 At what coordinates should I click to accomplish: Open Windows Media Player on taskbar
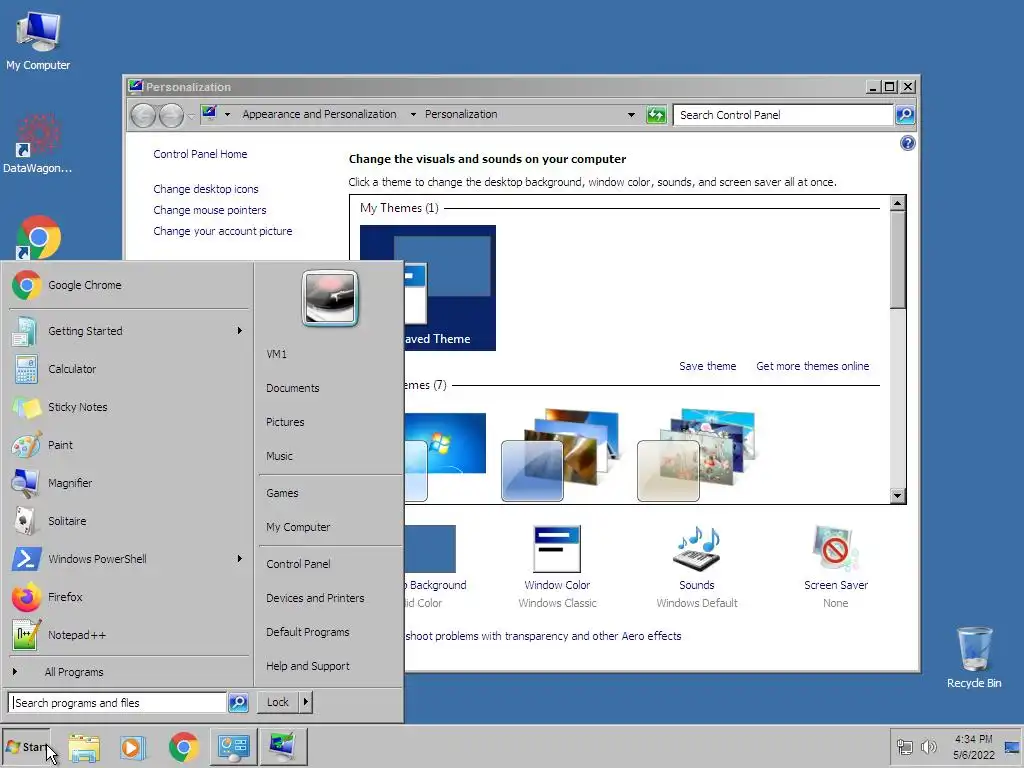coord(133,747)
